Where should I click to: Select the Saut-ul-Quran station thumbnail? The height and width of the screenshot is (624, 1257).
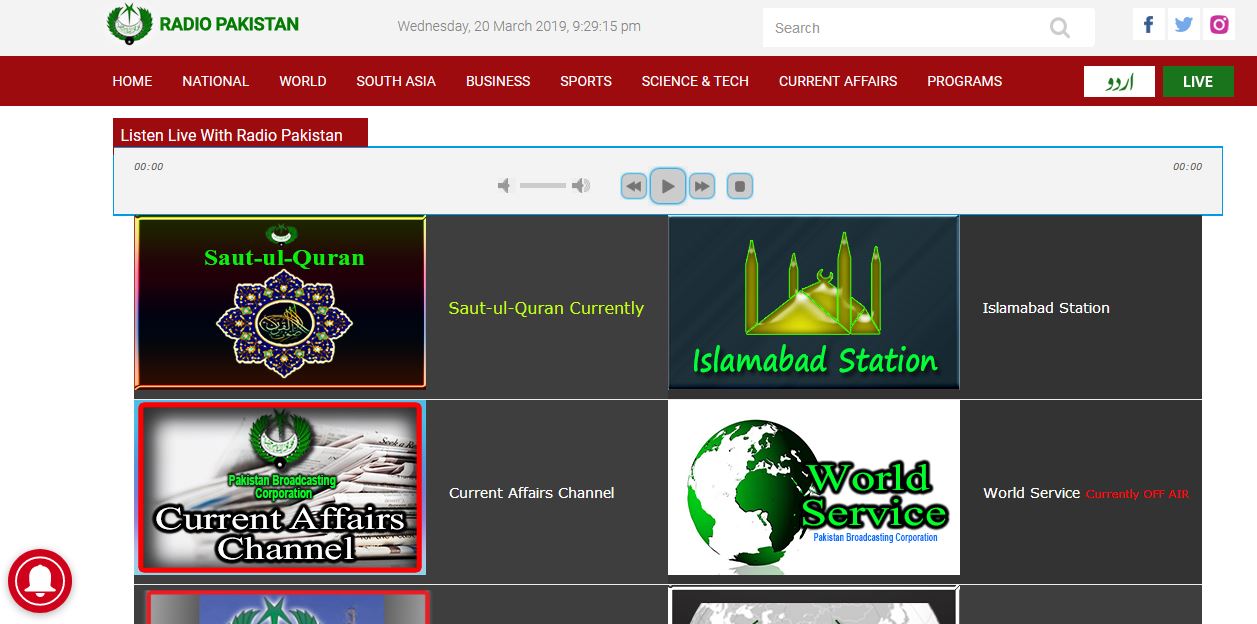coord(280,302)
